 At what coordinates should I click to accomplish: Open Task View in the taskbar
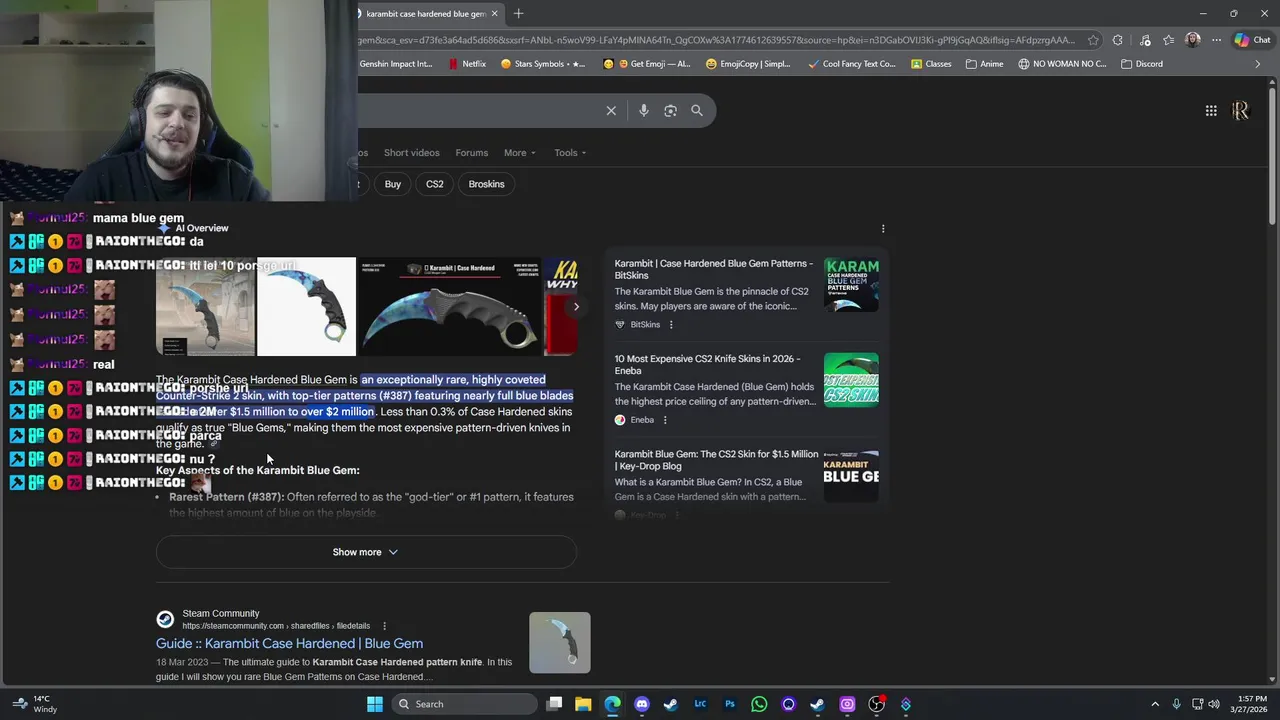(555, 704)
